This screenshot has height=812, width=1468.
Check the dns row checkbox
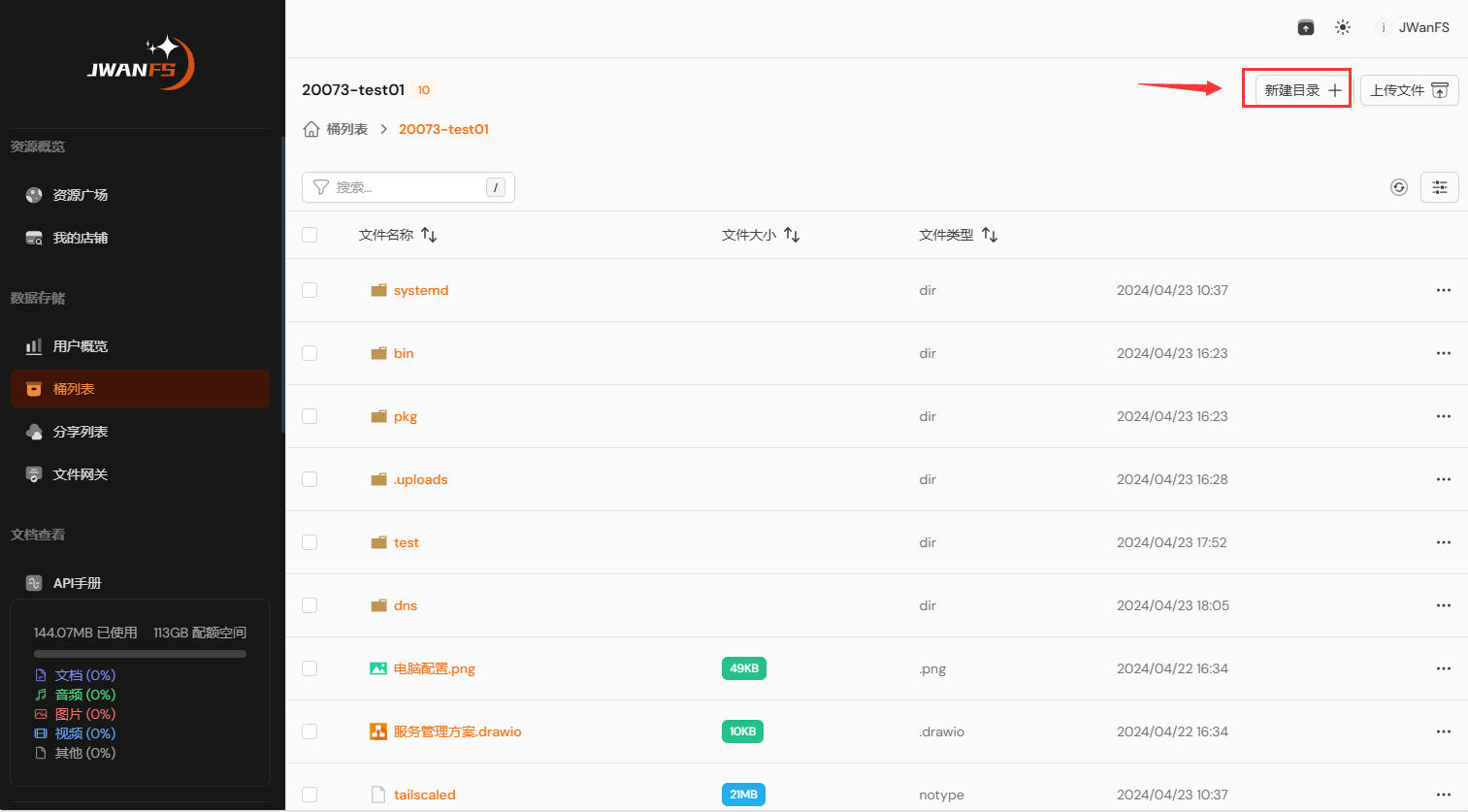point(310,605)
